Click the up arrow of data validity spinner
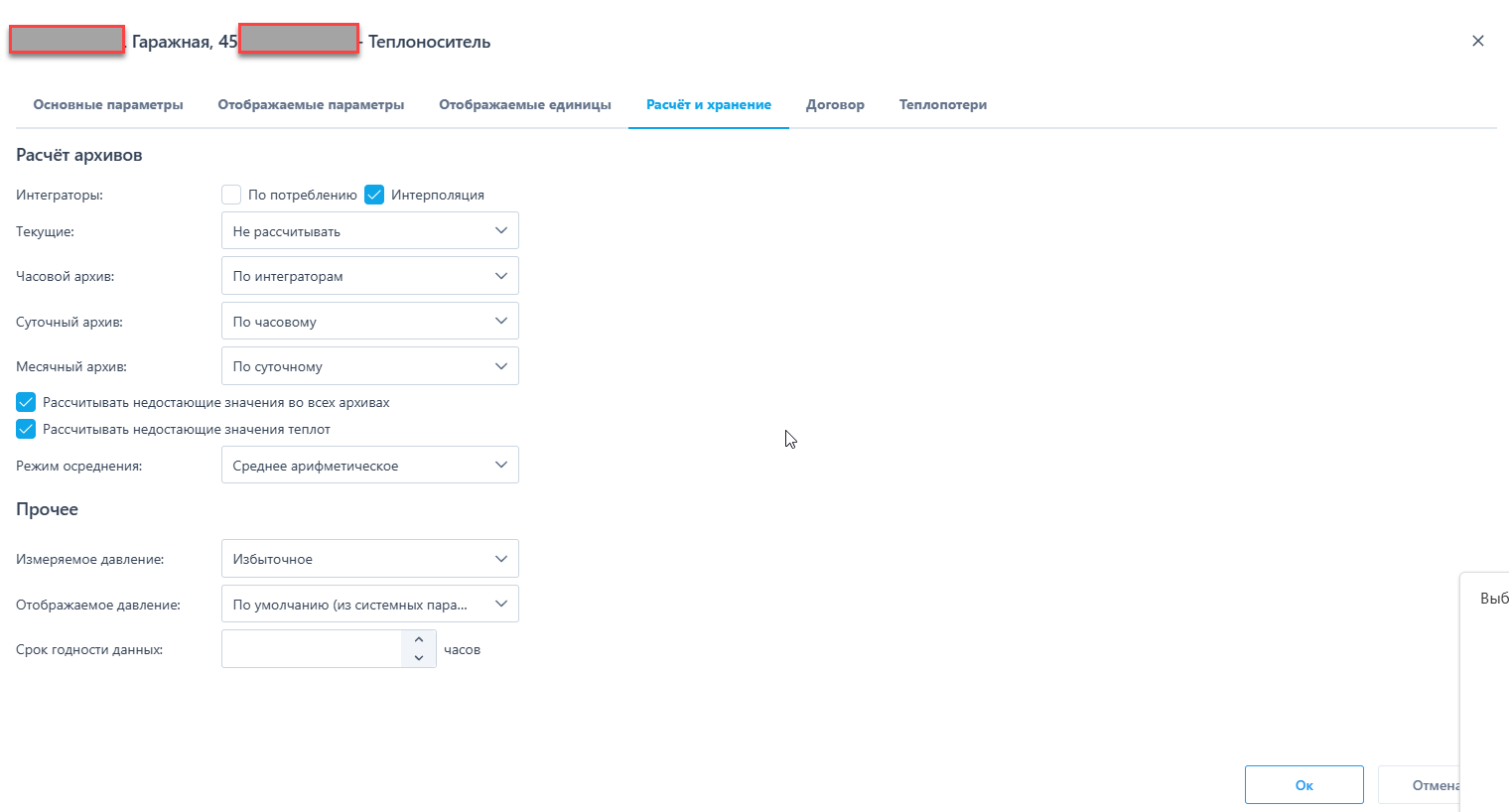This screenshot has width=1509, height=812. (x=419, y=640)
